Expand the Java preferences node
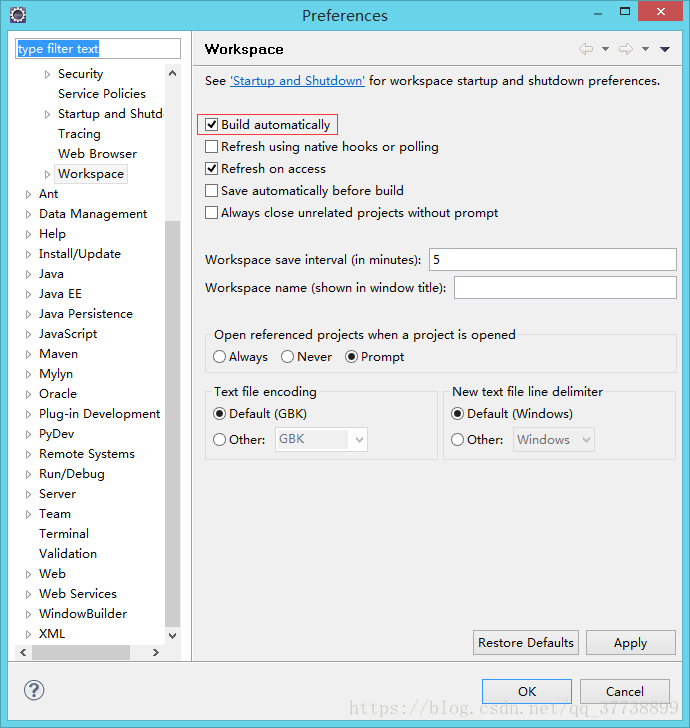This screenshot has width=690, height=728. click(x=28, y=274)
